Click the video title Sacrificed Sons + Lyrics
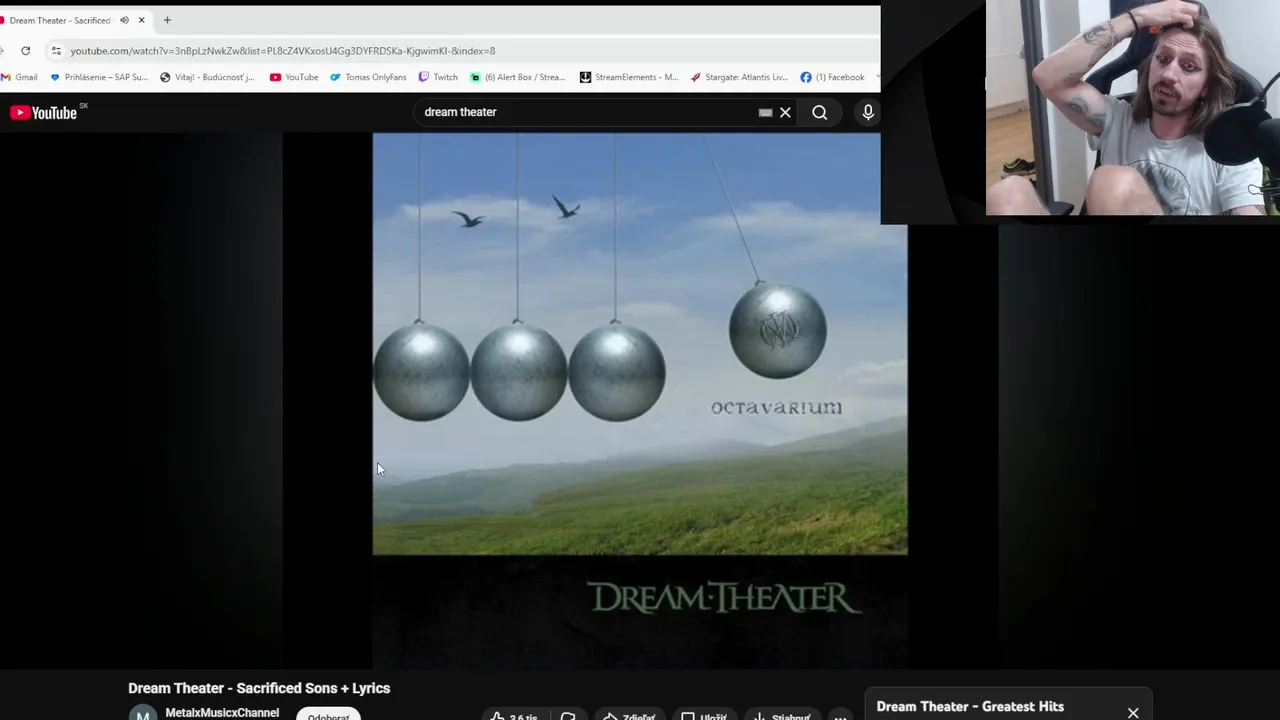This screenshot has width=1280, height=720. (x=259, y=688)
